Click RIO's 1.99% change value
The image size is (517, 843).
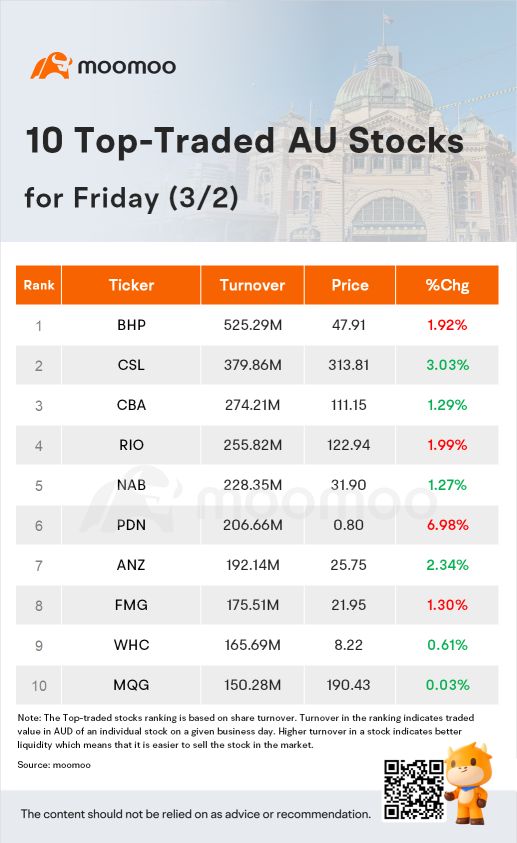pos(447,445)
